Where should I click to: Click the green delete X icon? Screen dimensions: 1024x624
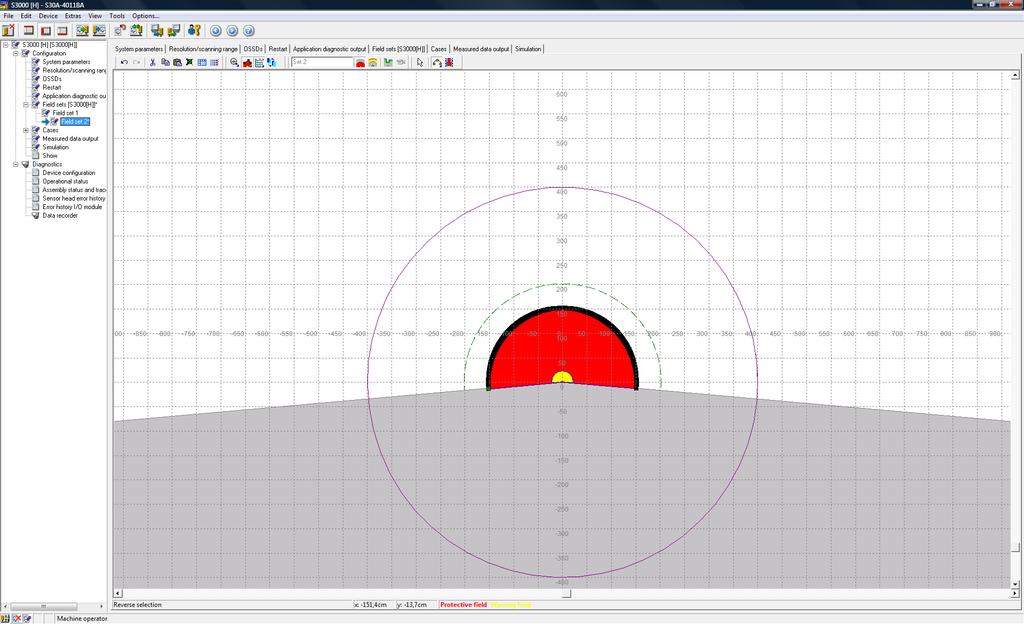tap(189, 63)
